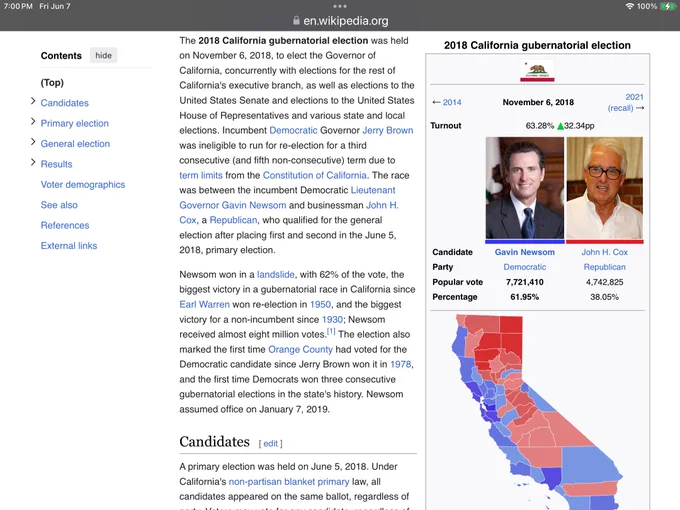Tap the three-dot multitasking icon at the top
Viewport: 680px width, 510px height.
[x=340, y=6]
